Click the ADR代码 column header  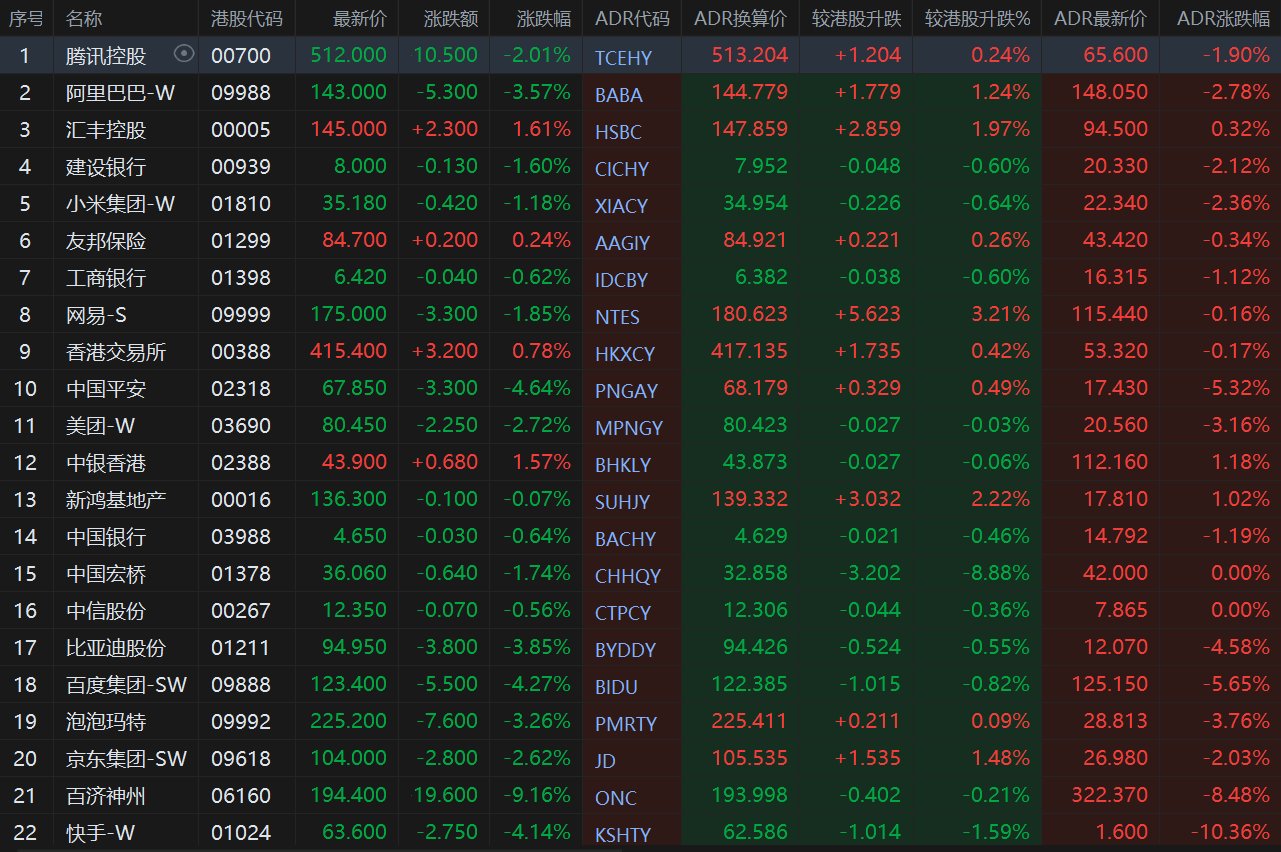(632, 19)
